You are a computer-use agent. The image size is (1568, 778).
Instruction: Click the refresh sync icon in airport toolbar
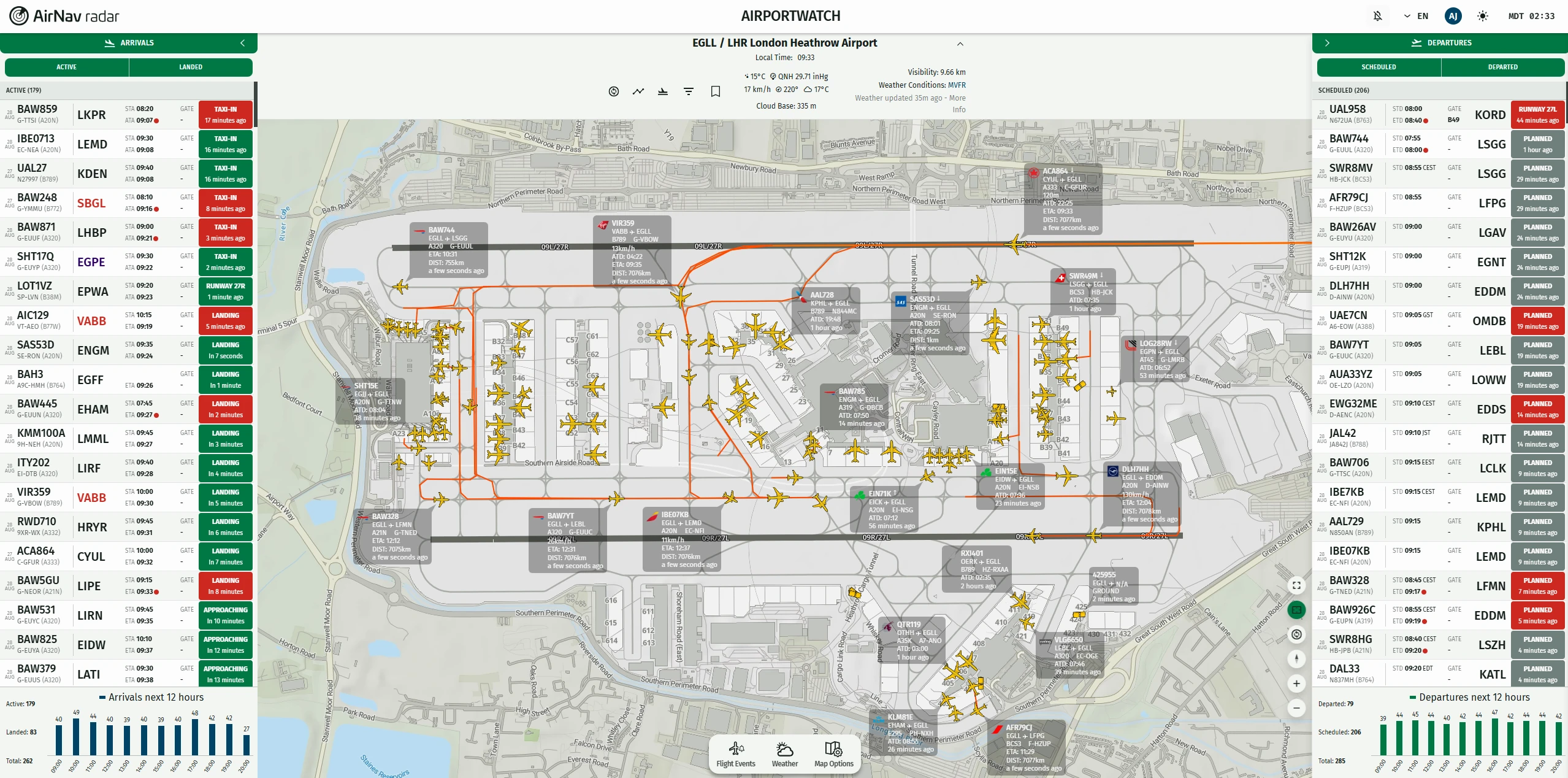click(614, 91)
